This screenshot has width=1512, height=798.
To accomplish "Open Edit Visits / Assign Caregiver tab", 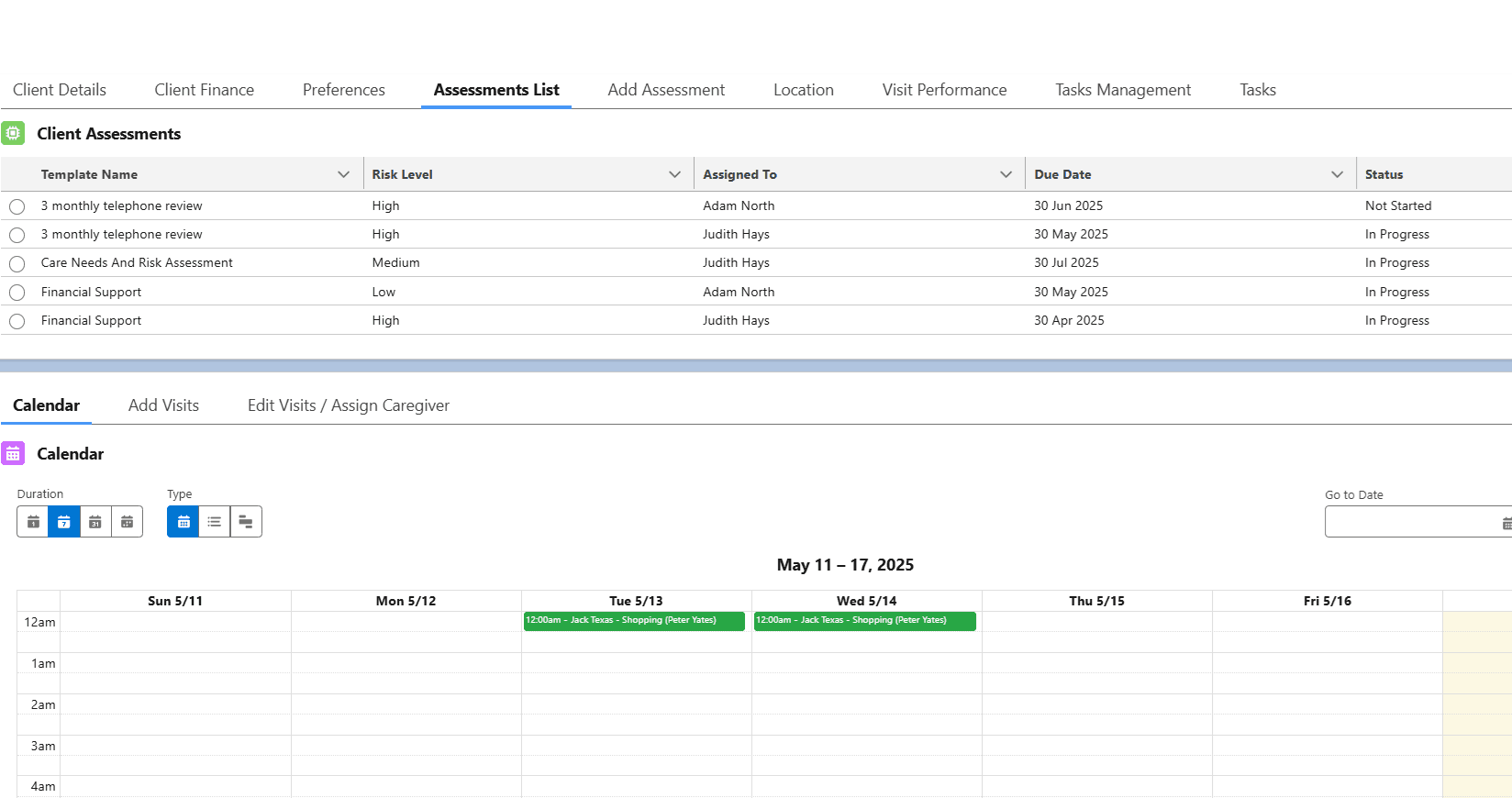I will pyautogui.click(x=349, y=405).
